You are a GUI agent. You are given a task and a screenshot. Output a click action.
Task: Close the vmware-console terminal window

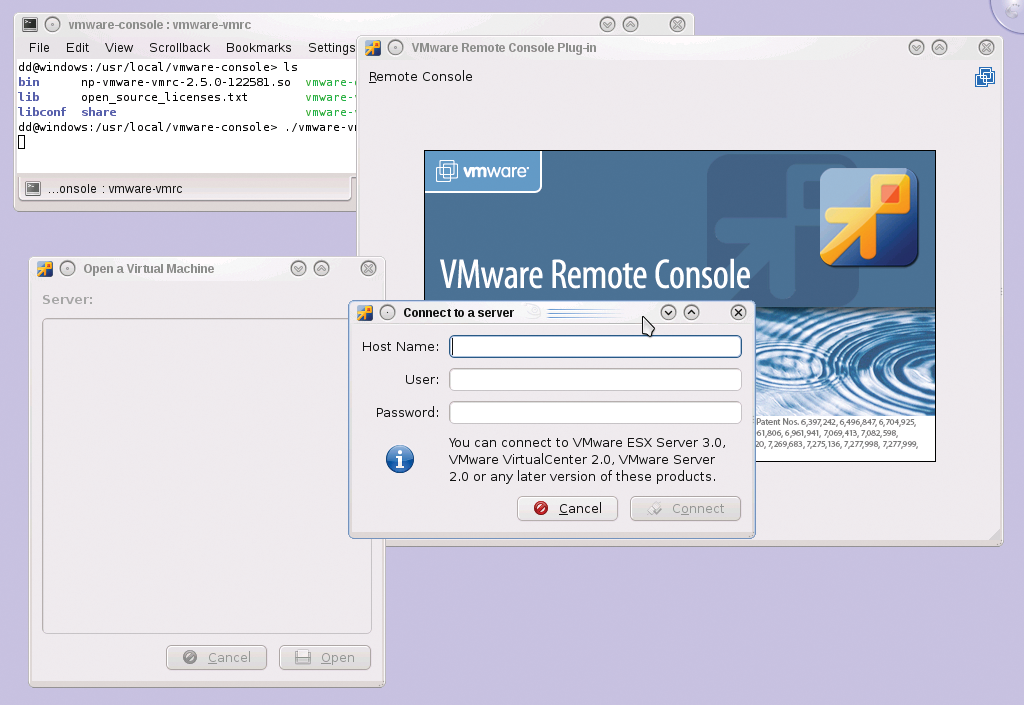677,25
